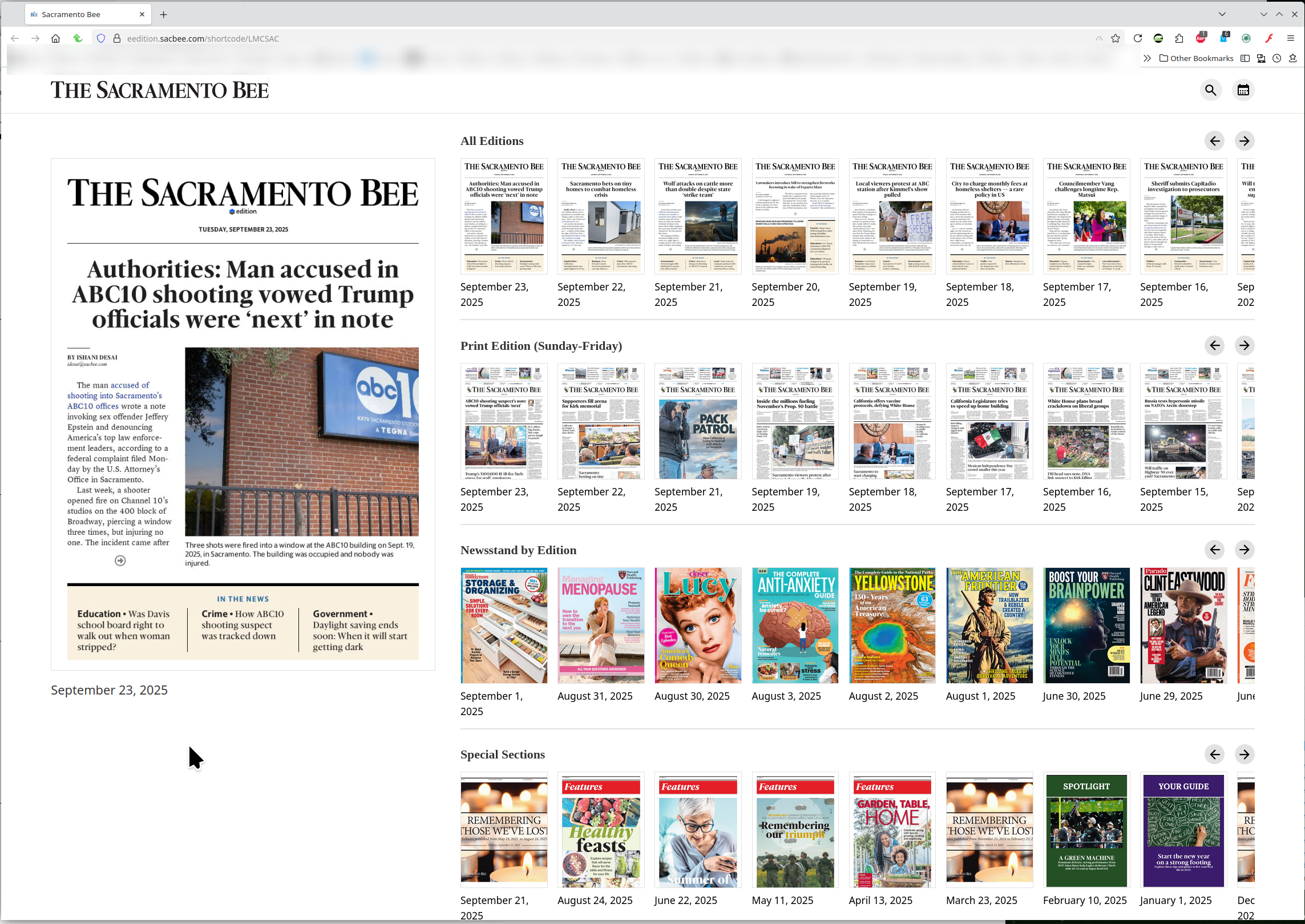Reload the page with browser refresh
This screenshot has height=924, width=1305.
[1137, 38]
